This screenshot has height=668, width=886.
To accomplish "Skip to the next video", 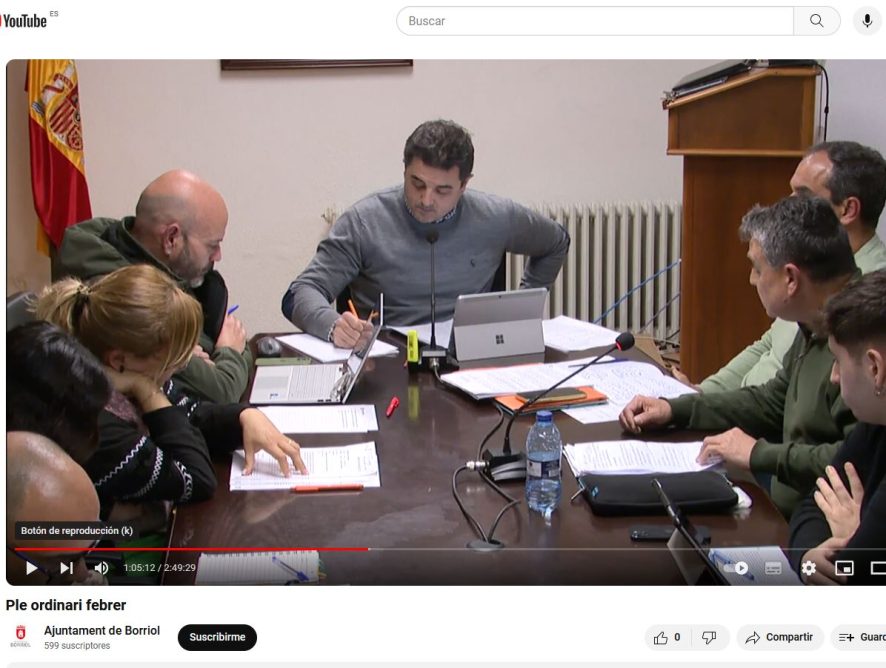I will pyautogui.click(x=65, y=568).
